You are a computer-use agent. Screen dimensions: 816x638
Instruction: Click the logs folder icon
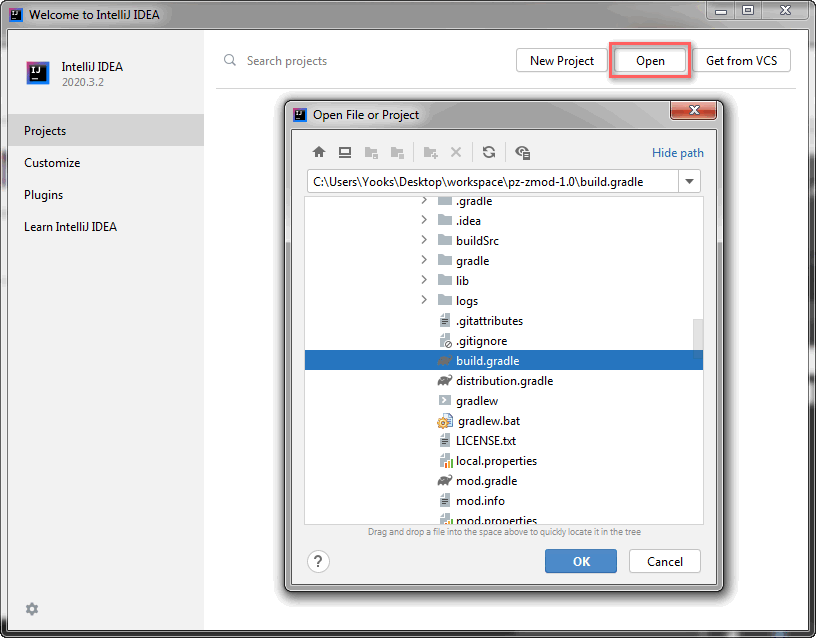(x=445, y=300)
